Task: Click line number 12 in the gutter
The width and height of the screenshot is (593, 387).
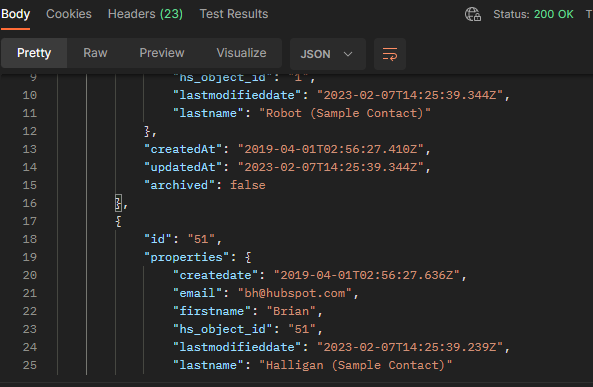Action: point(29,131)
